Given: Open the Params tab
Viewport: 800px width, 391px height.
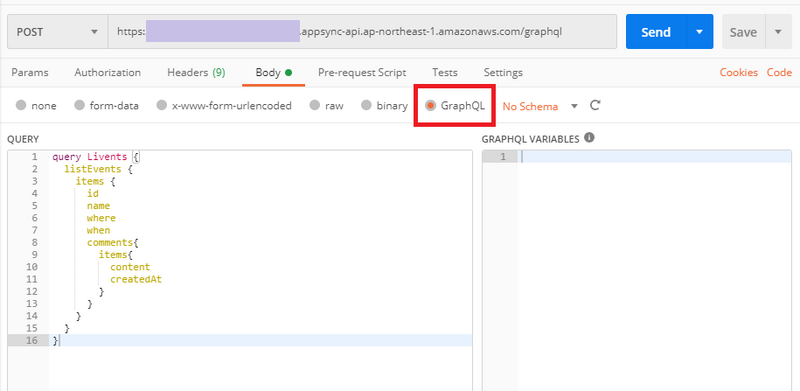Looking at the screenshot, I should 30,72.
